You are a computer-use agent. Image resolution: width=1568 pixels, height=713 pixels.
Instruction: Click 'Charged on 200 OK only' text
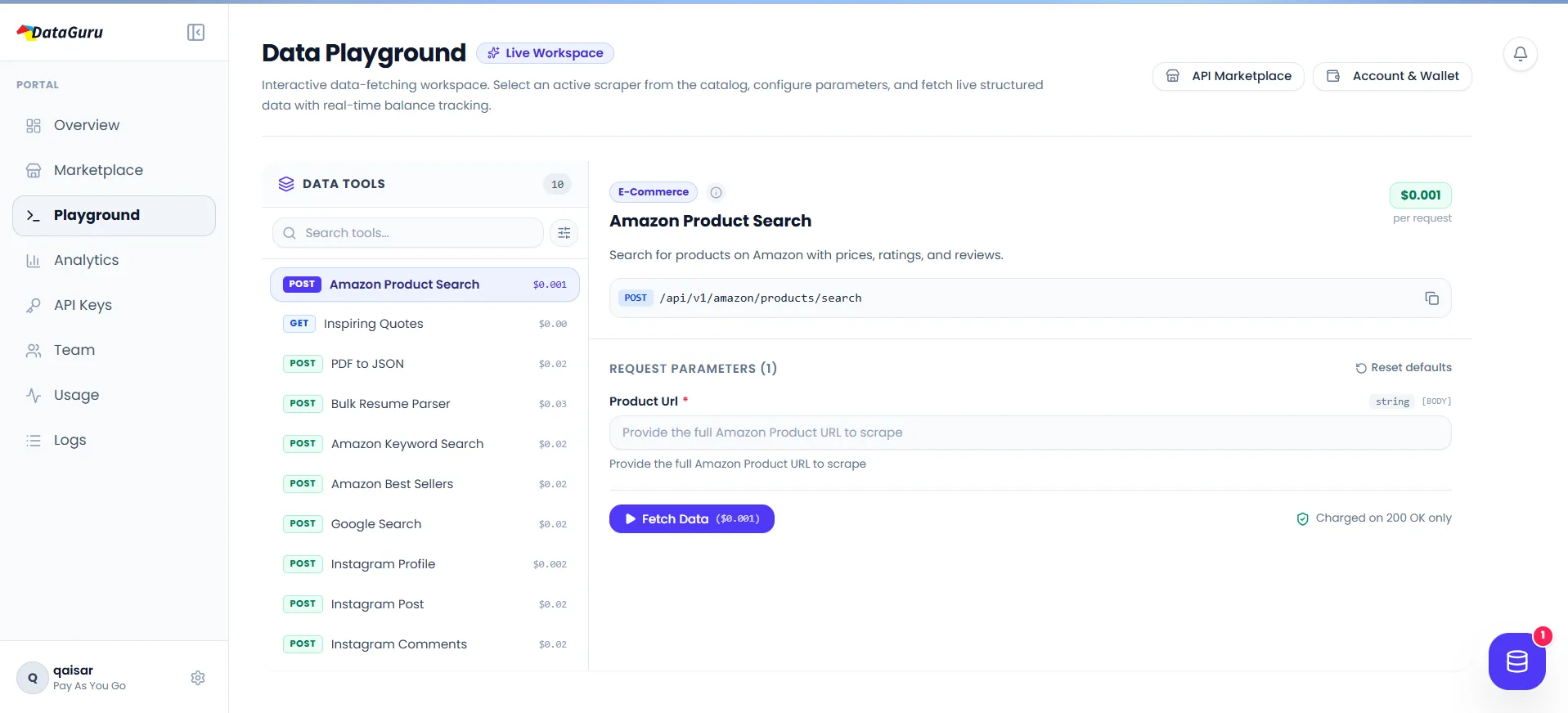click(x=1383, y=518)
